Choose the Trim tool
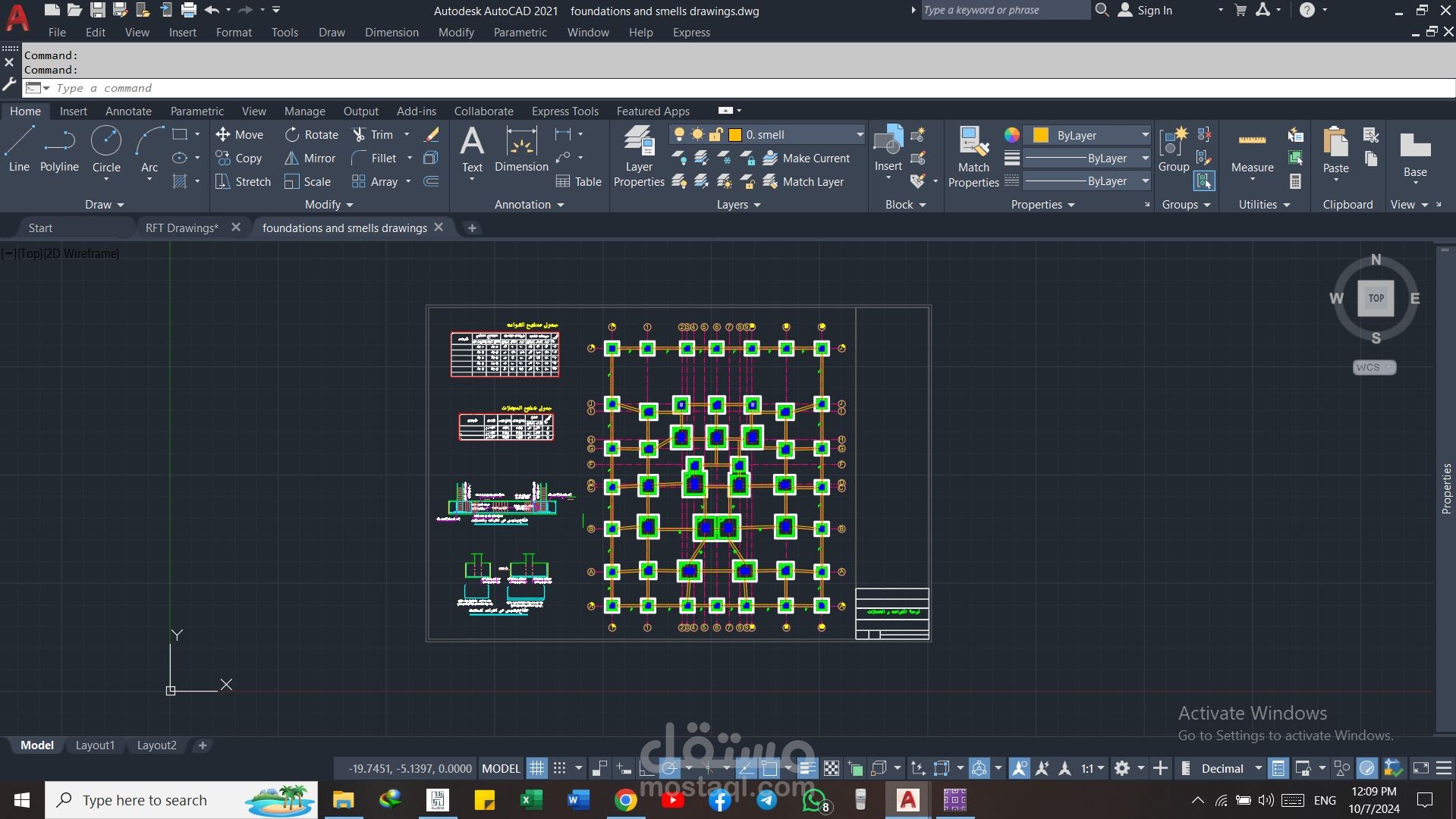This screenshot has height=819, width=1456. 373,134
